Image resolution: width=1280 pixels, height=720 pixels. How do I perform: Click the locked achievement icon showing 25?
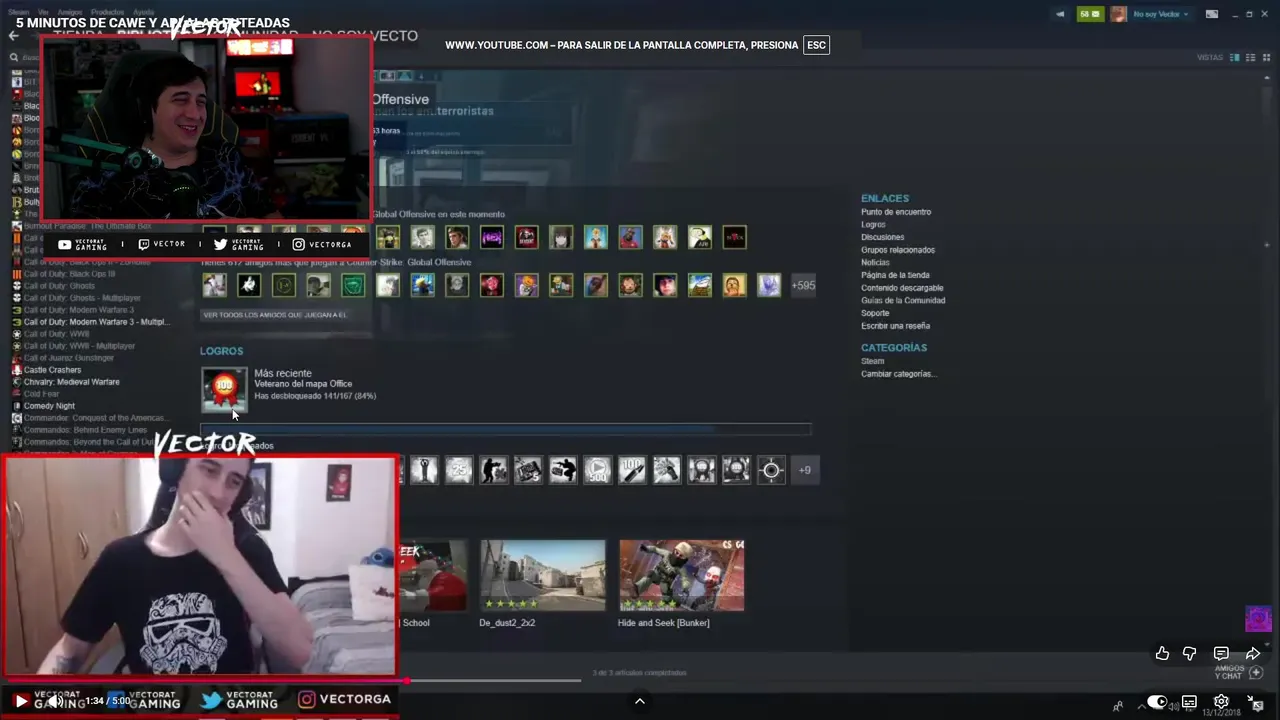point(458,470)
